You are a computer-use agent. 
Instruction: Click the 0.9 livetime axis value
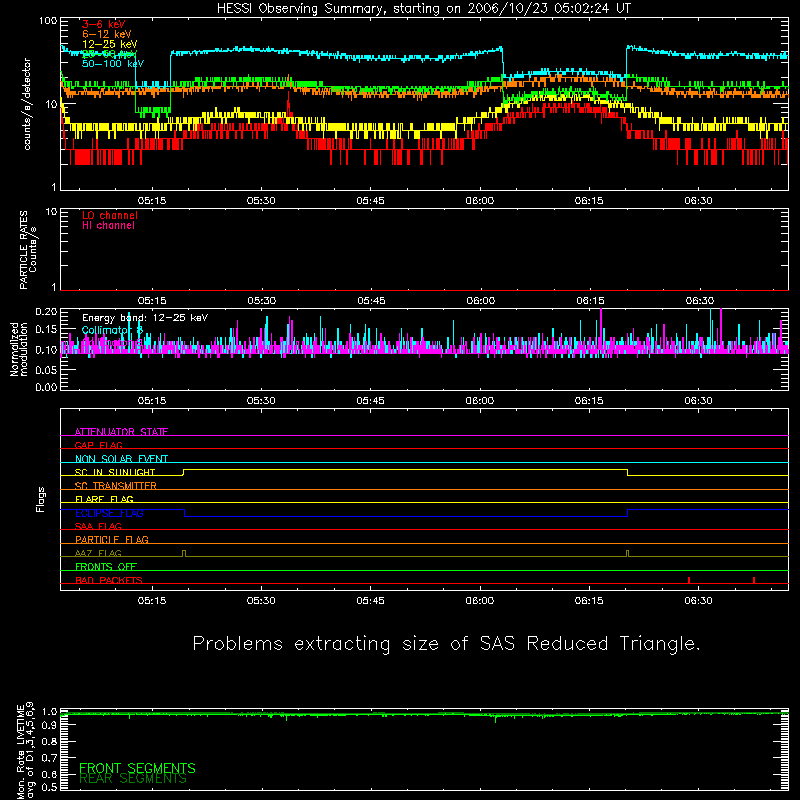click(x=49, y=725)
